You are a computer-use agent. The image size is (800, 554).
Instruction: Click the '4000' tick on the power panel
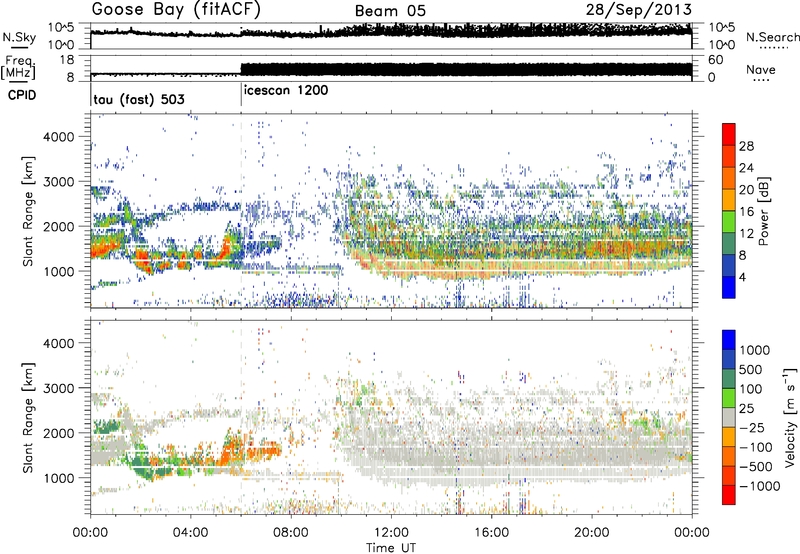tap(59, 137)
